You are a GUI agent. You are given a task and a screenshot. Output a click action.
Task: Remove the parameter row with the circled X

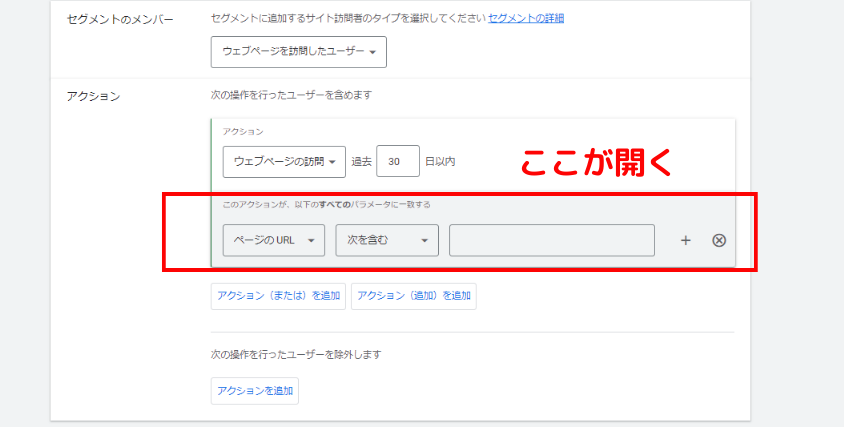click(x=718, y=240)
